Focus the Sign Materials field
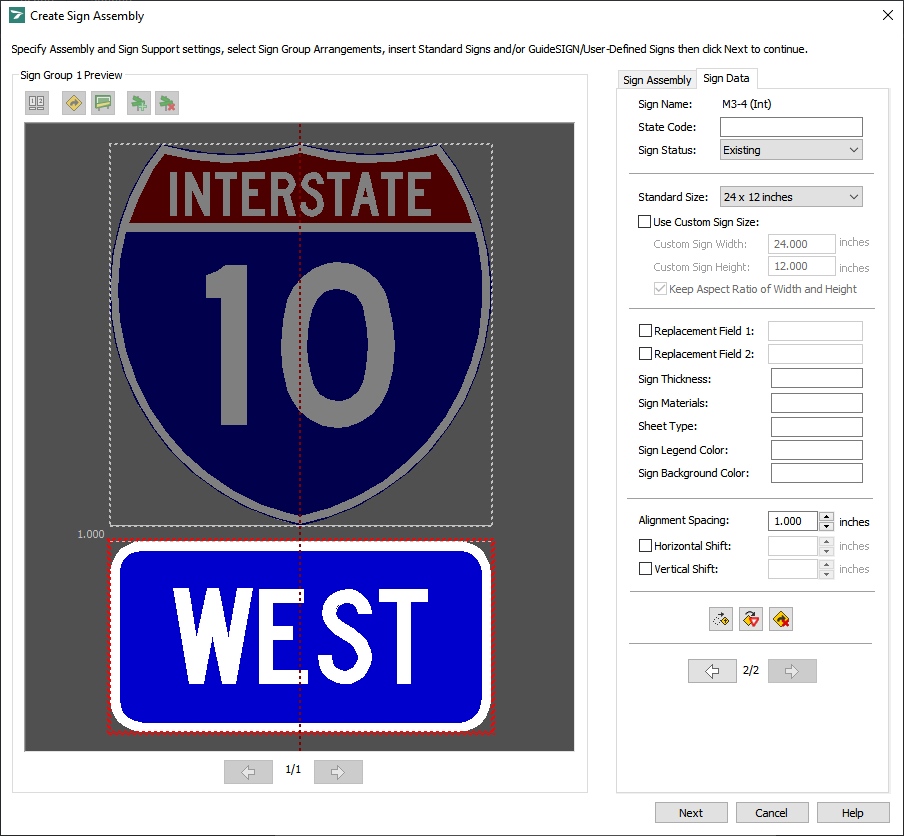Screen dimensions: 904x836 pos(816,403)
